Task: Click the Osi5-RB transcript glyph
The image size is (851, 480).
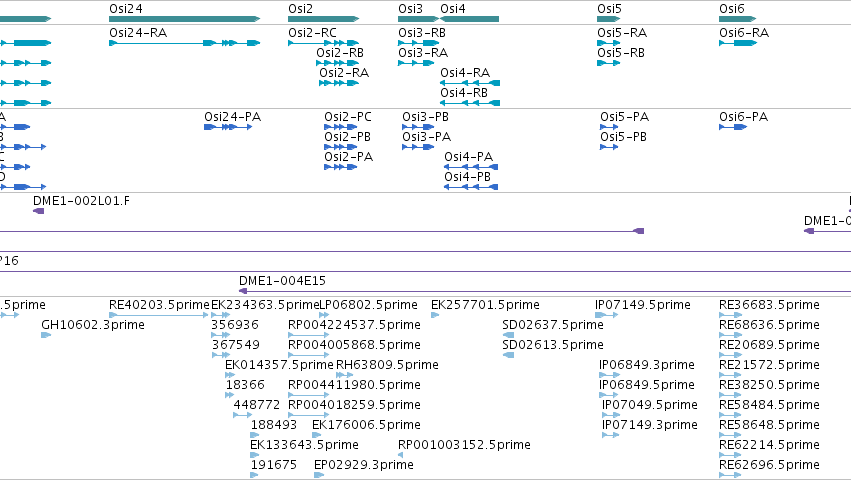Action: pyautogui.click(x=608, y=63)
